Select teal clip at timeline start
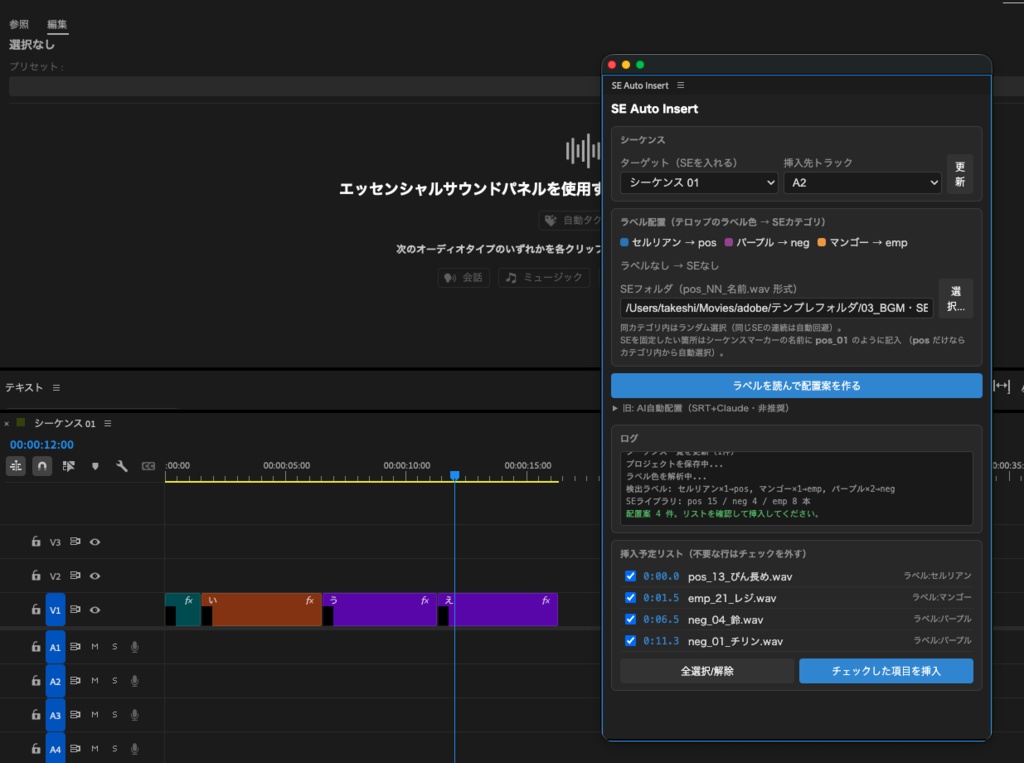This screenshot has height=763, width=1024. point(183,609)
